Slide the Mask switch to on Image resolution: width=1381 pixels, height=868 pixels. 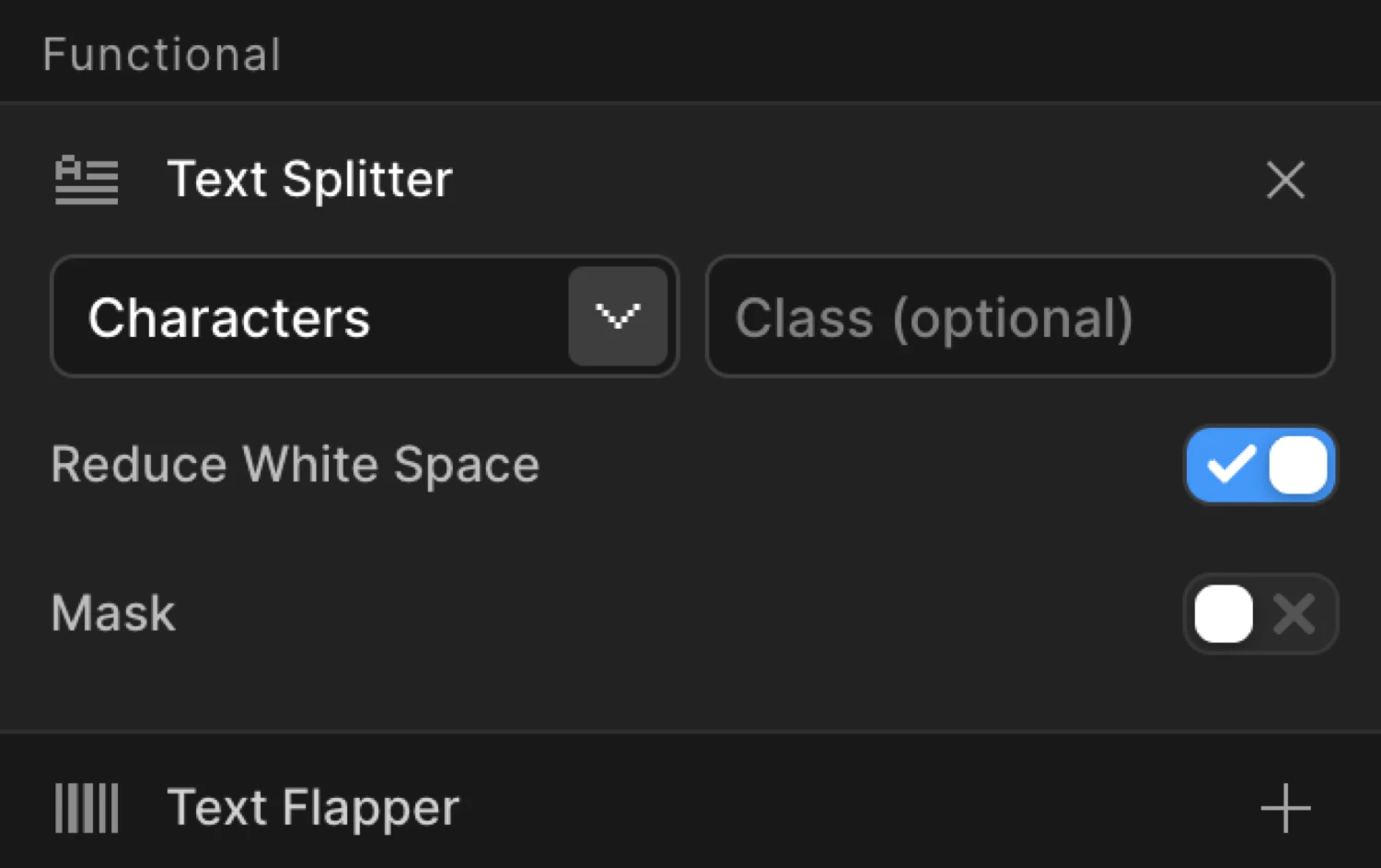pos(1259,614)
